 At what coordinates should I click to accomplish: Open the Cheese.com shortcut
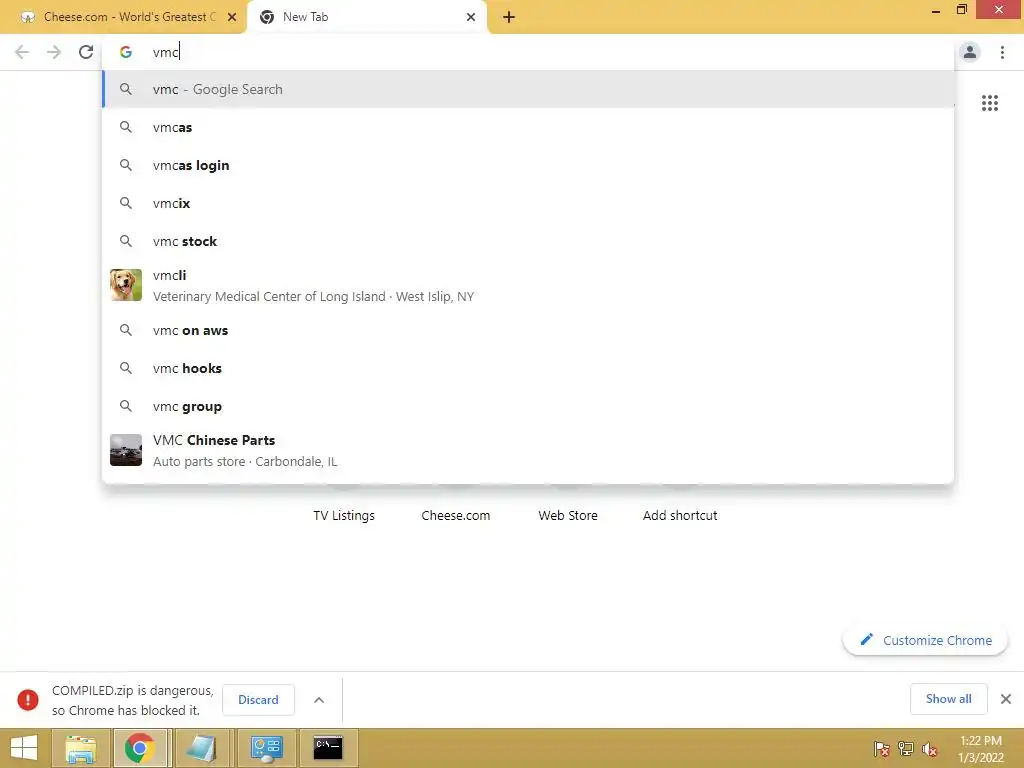point(456,515)
